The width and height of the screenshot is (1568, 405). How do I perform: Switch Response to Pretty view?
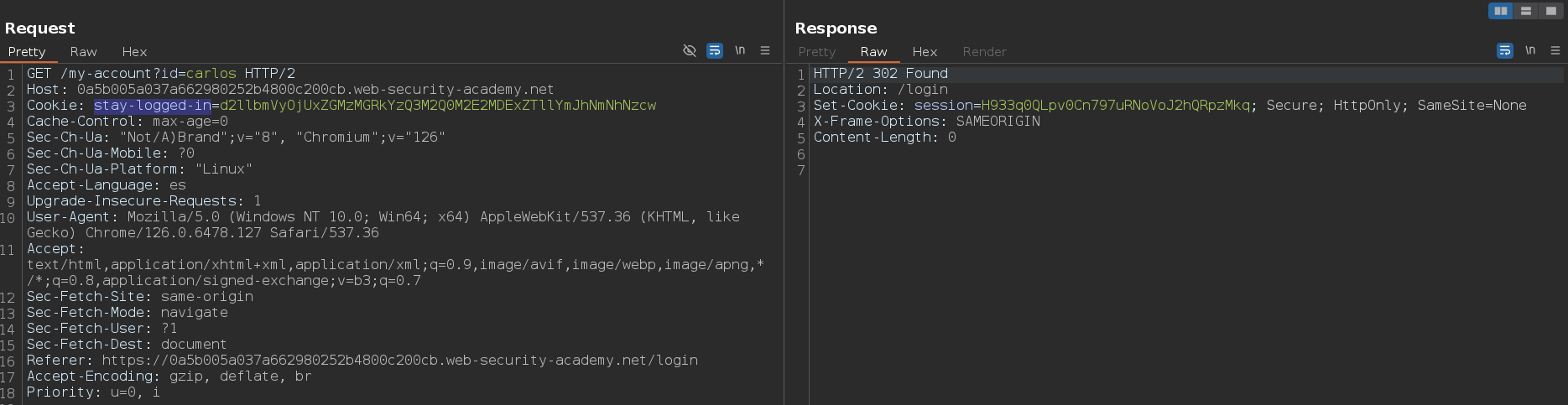pos(816,52)
